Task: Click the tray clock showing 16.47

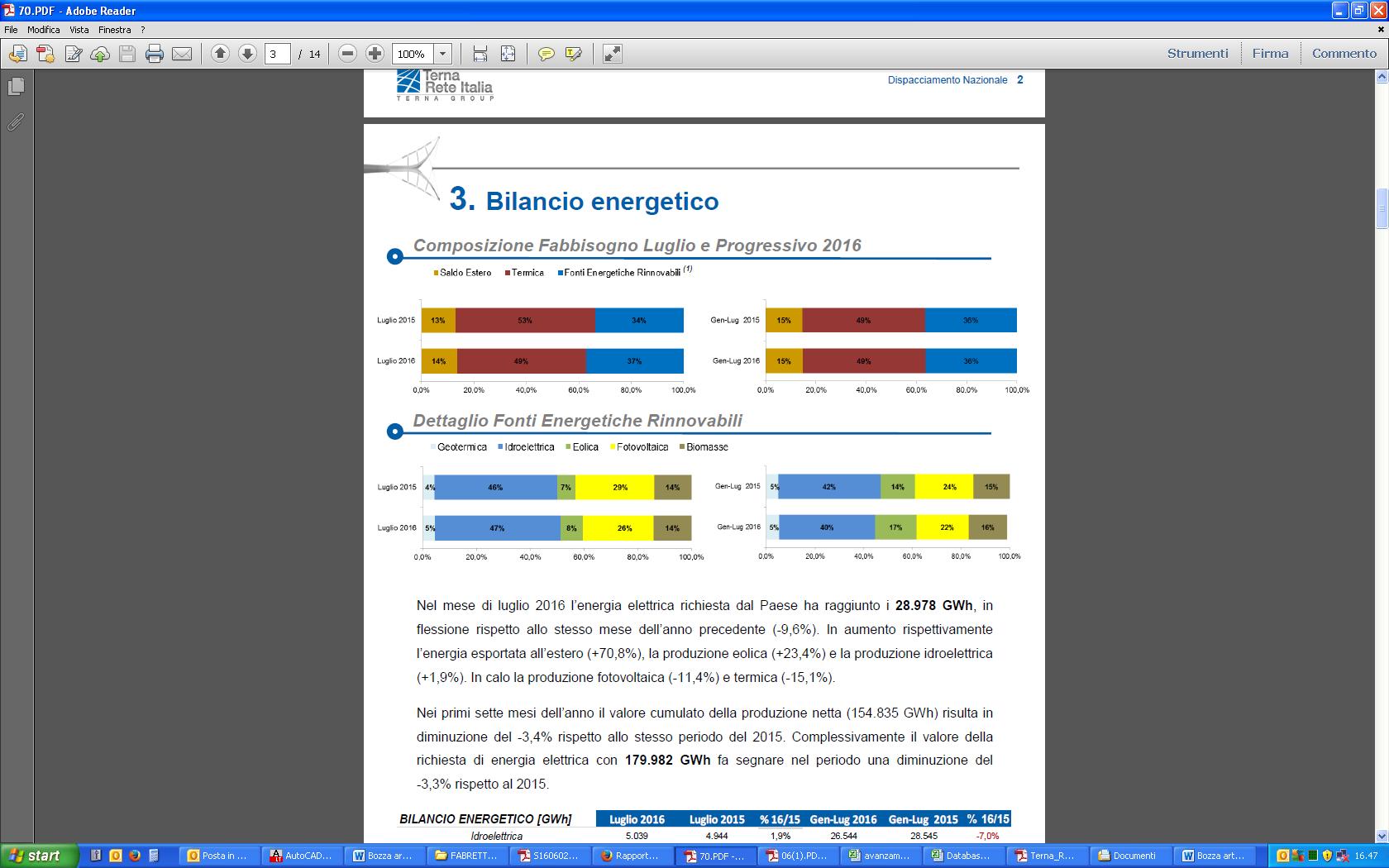Action: (1366, 856)
